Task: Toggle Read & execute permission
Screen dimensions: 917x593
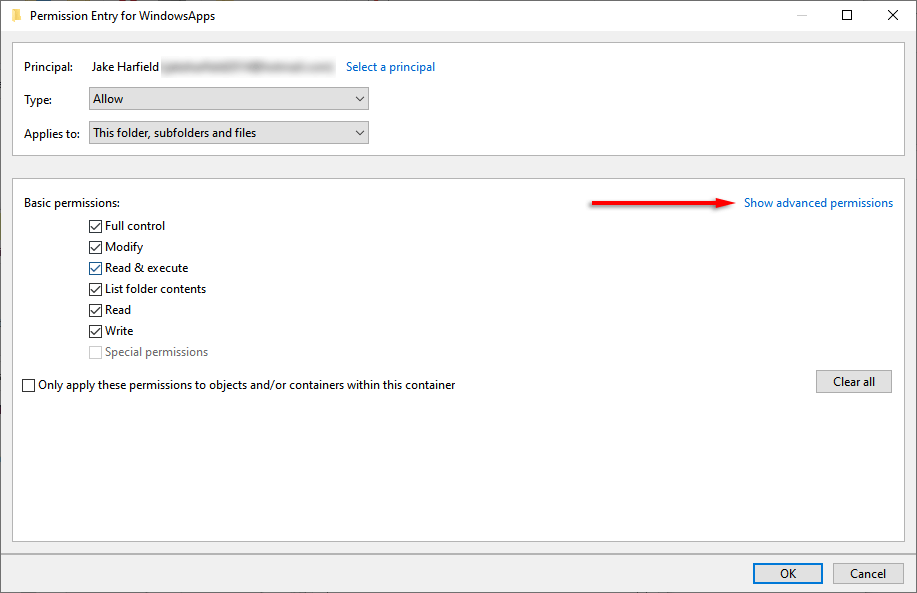Action: coord(95,268)
